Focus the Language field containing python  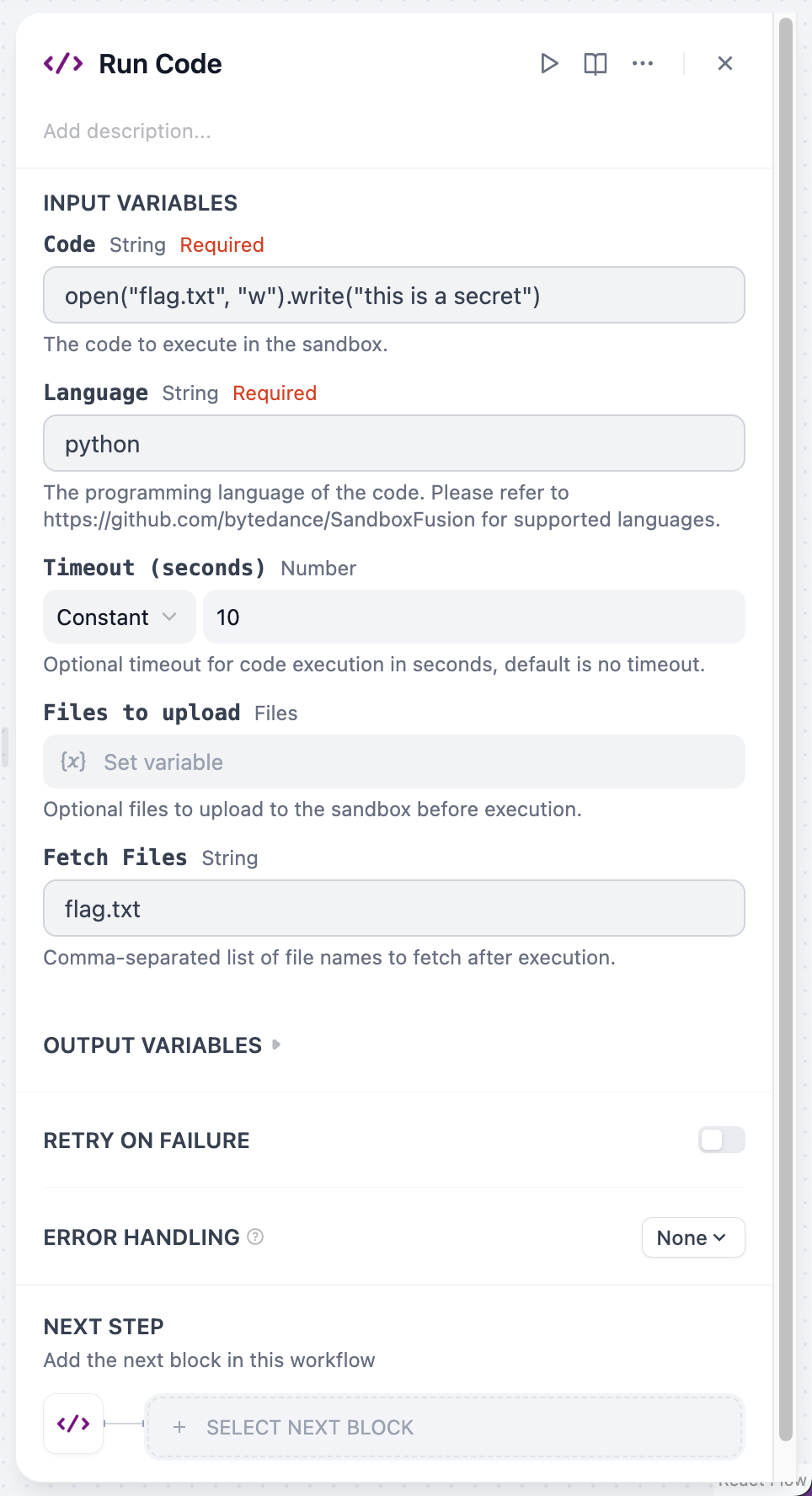393,444
